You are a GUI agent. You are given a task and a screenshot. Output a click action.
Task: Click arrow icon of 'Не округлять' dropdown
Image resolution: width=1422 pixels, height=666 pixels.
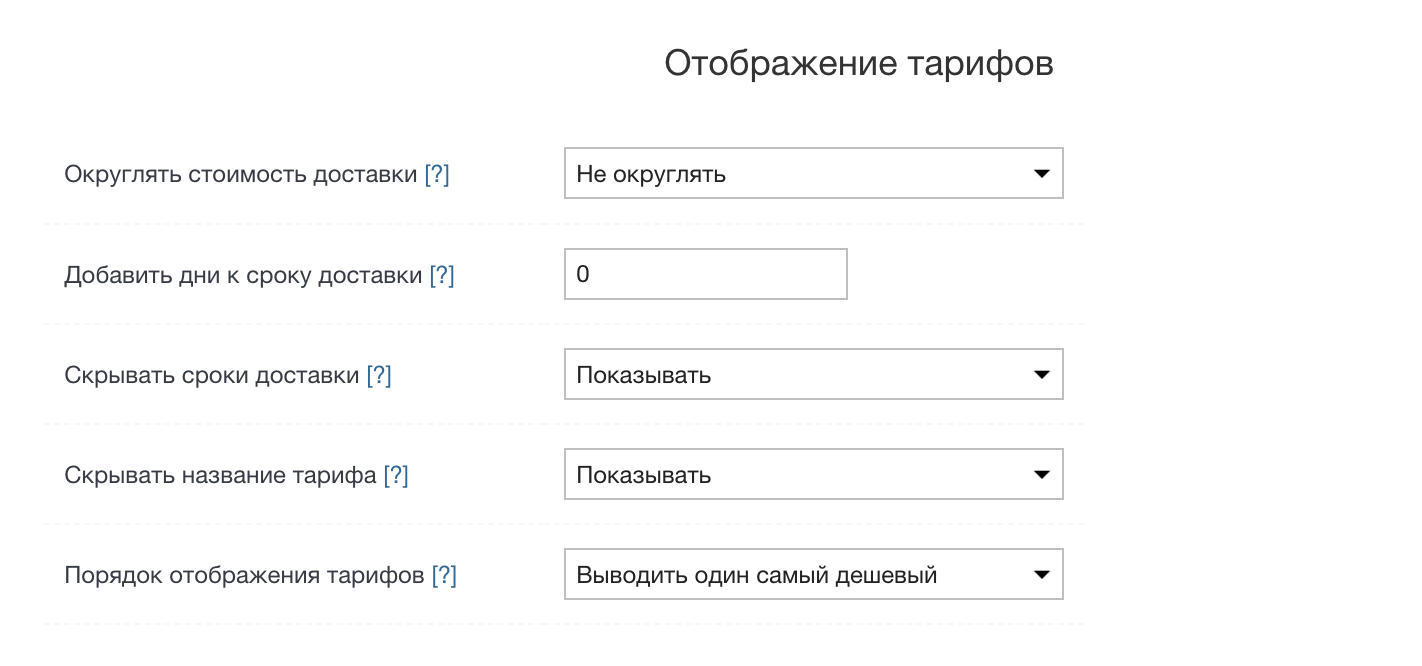click(x=1041, y=174)
